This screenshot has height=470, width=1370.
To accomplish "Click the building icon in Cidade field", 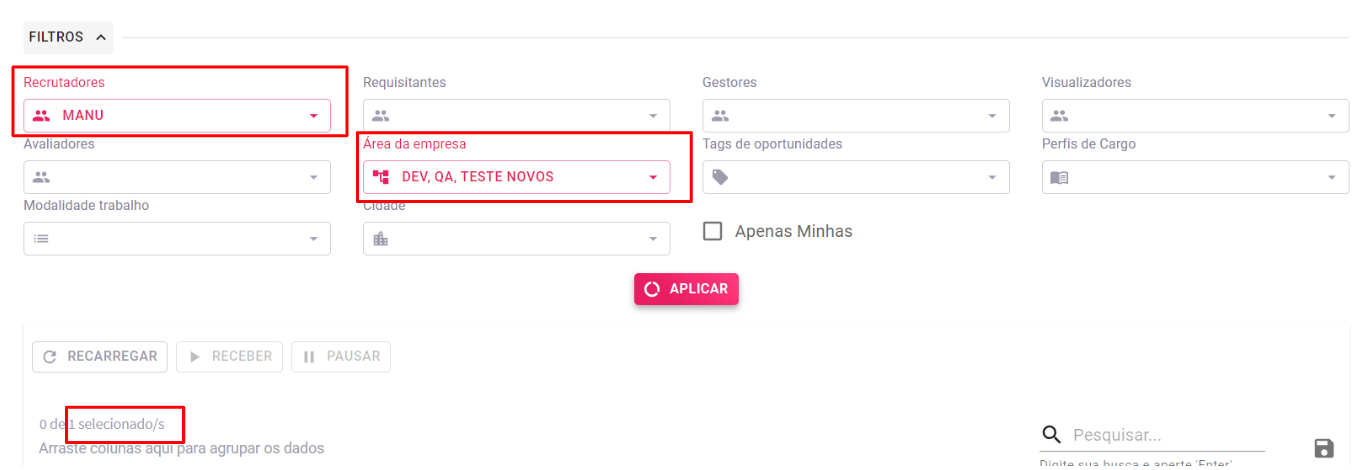I will coord(380,238).
